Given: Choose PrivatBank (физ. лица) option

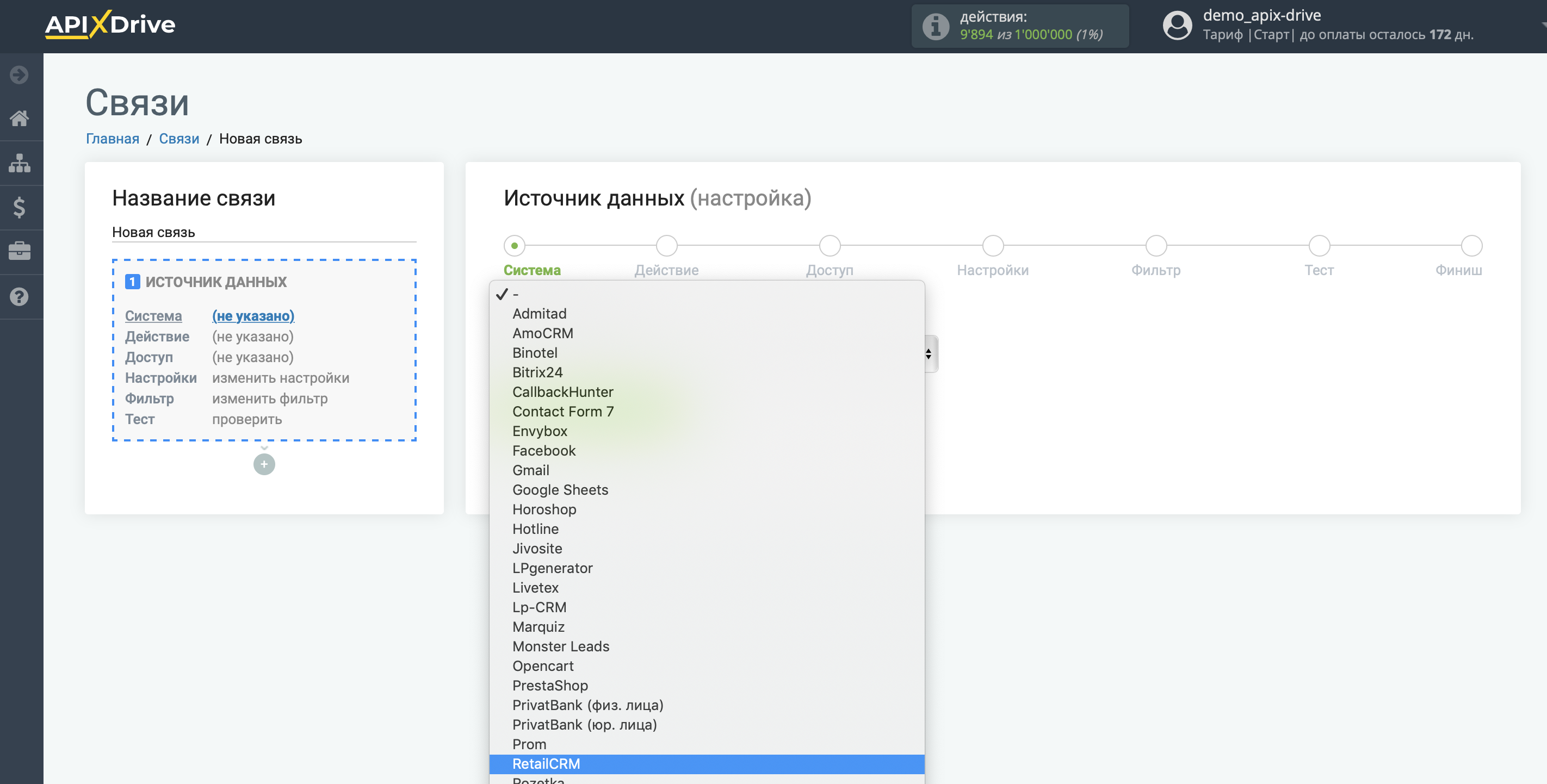Looking at the screenshot, I should (707, 705).
